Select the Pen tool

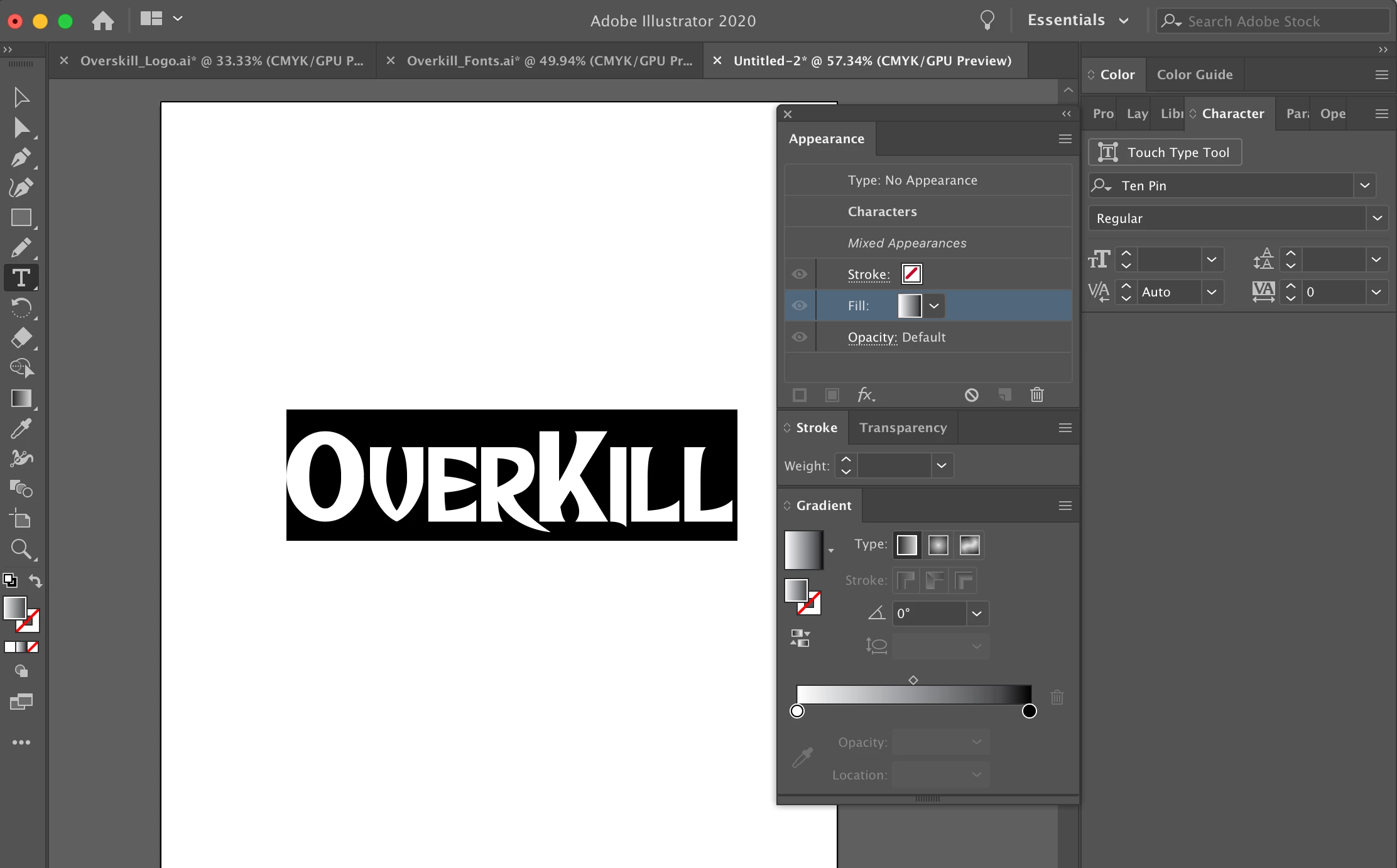click(x=21, y=158)
